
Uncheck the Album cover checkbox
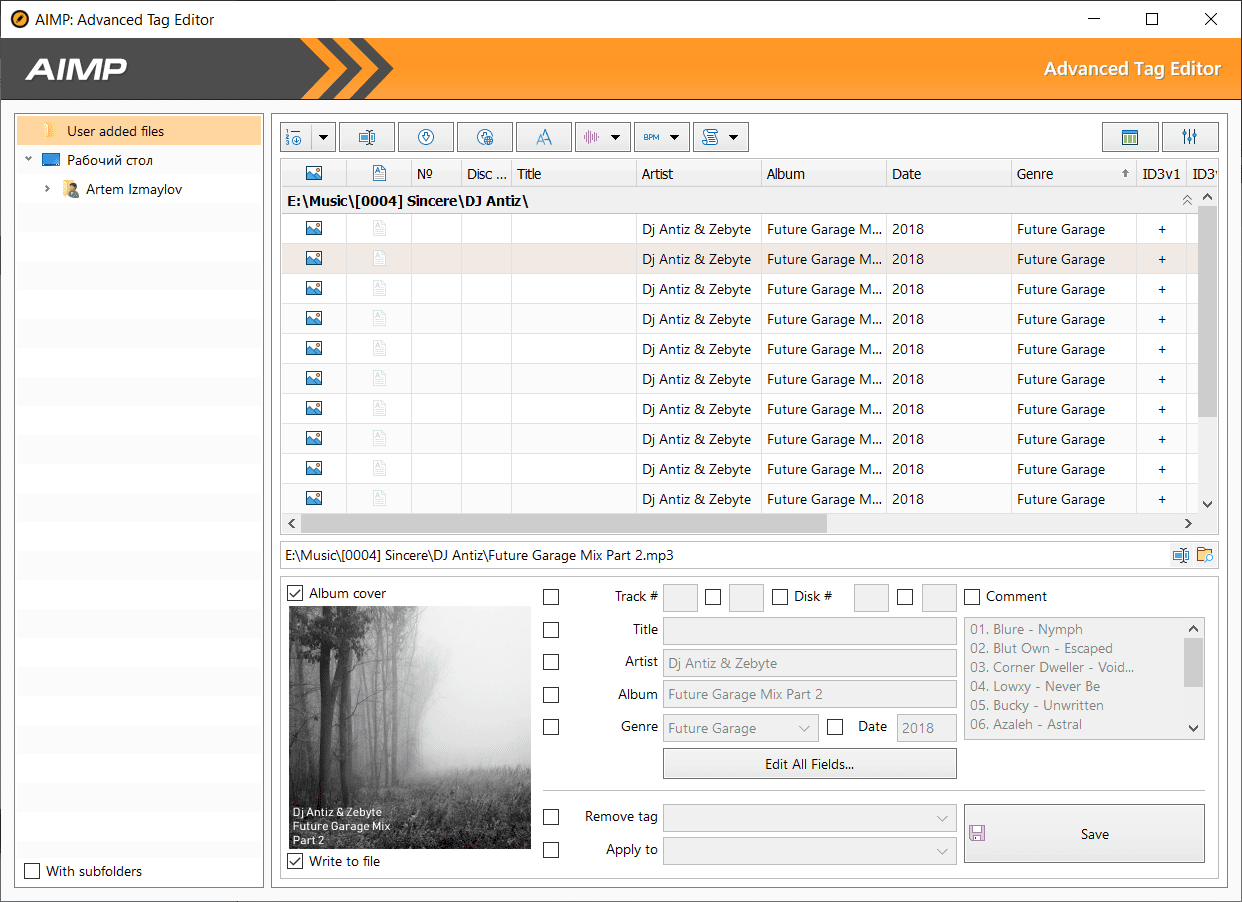[x=296, y=593]
